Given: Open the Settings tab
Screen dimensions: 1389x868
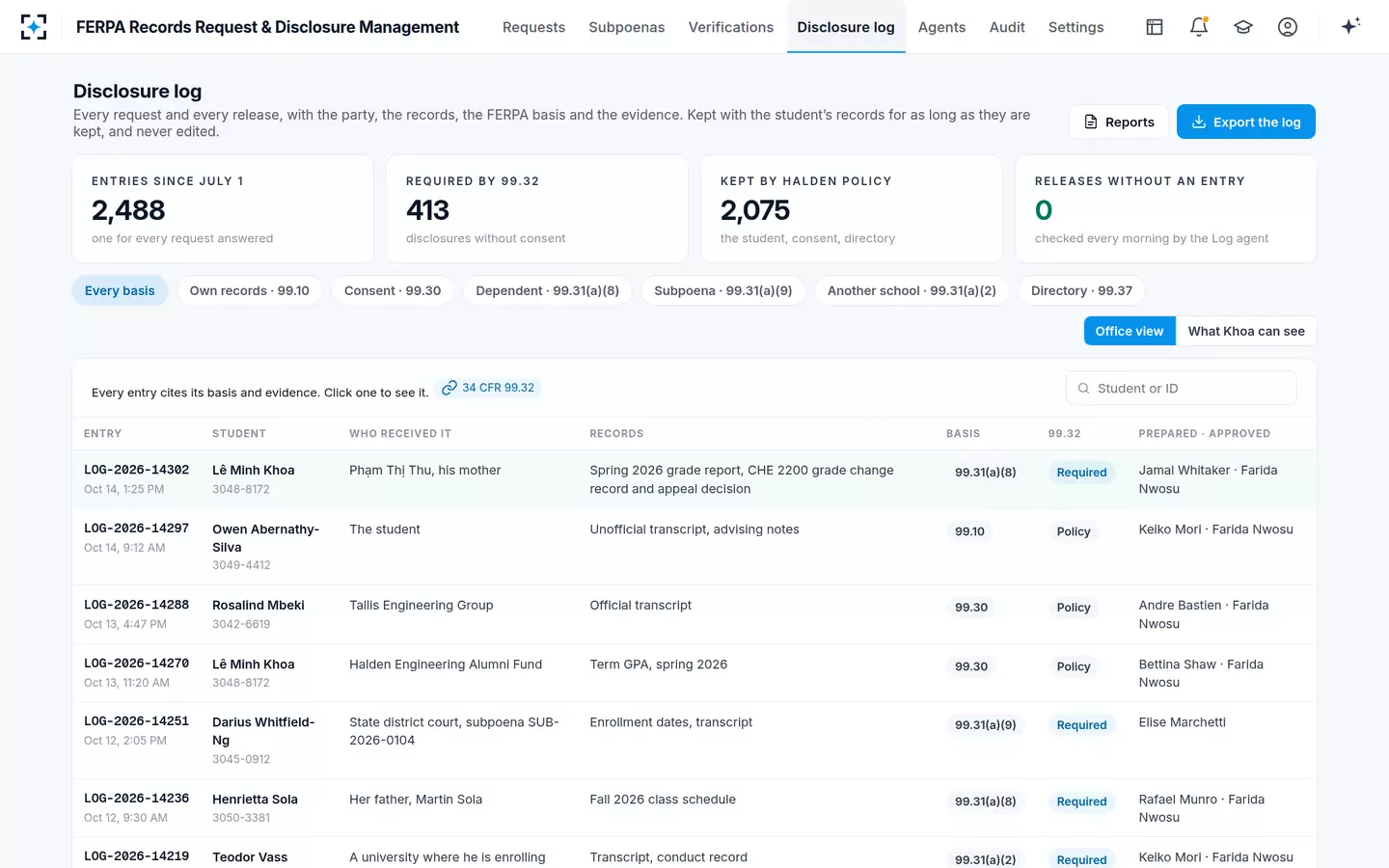Looking at the screenshot, I should click(1076, 27).
